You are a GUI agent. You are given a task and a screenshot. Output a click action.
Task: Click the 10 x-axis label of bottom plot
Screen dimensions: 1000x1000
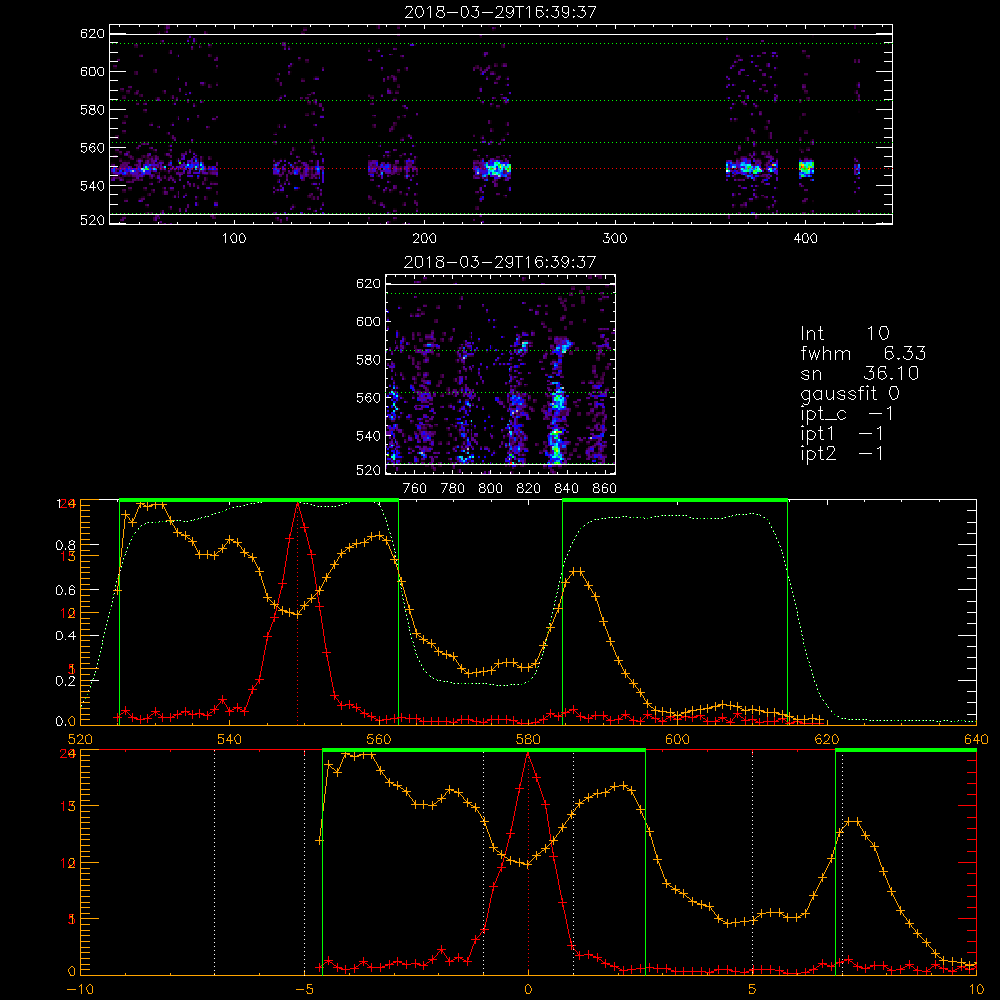point(976,989)
